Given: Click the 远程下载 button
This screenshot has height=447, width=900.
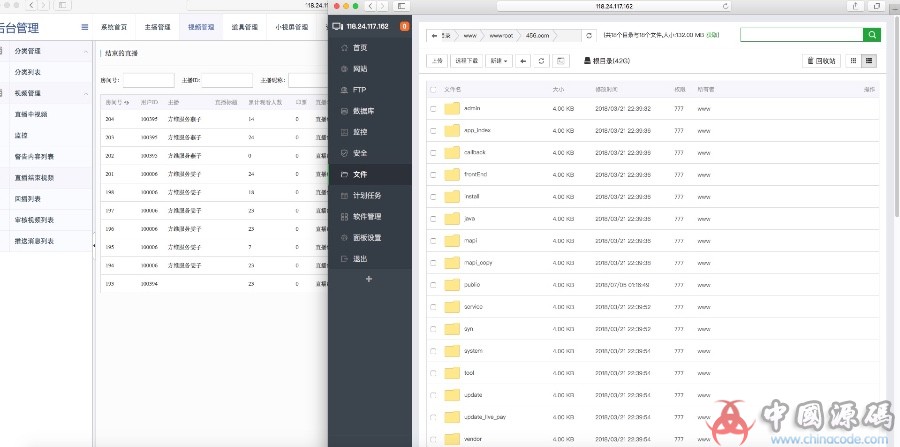Looking at the screenshot, I should pos(467,61).
